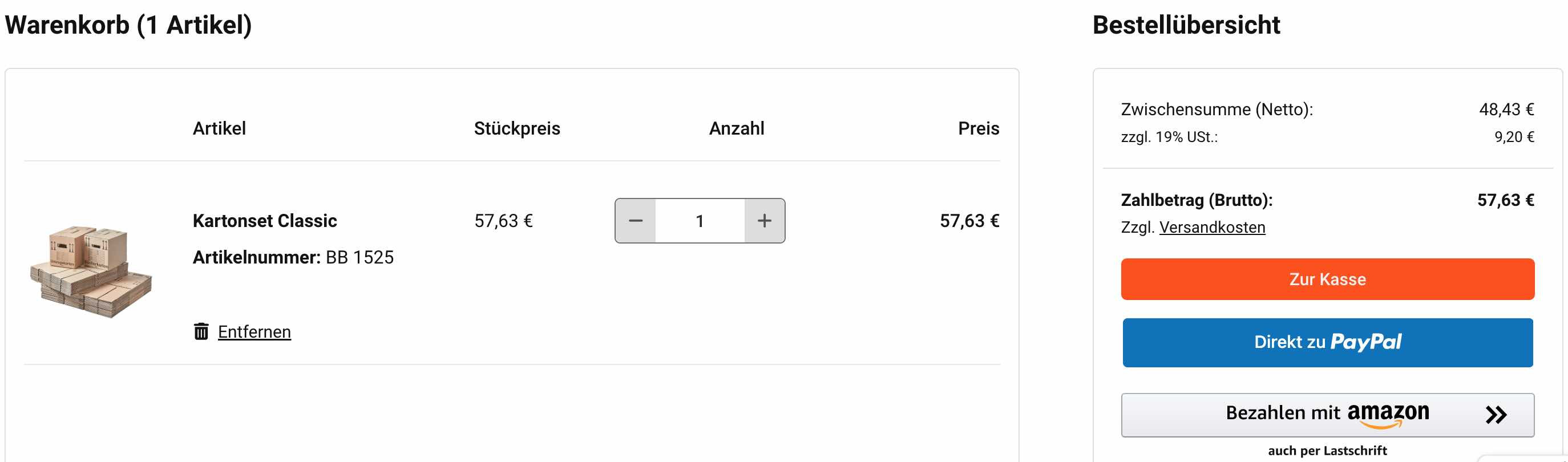
Task: Click the Artikel column header
Action: [219, 128]
